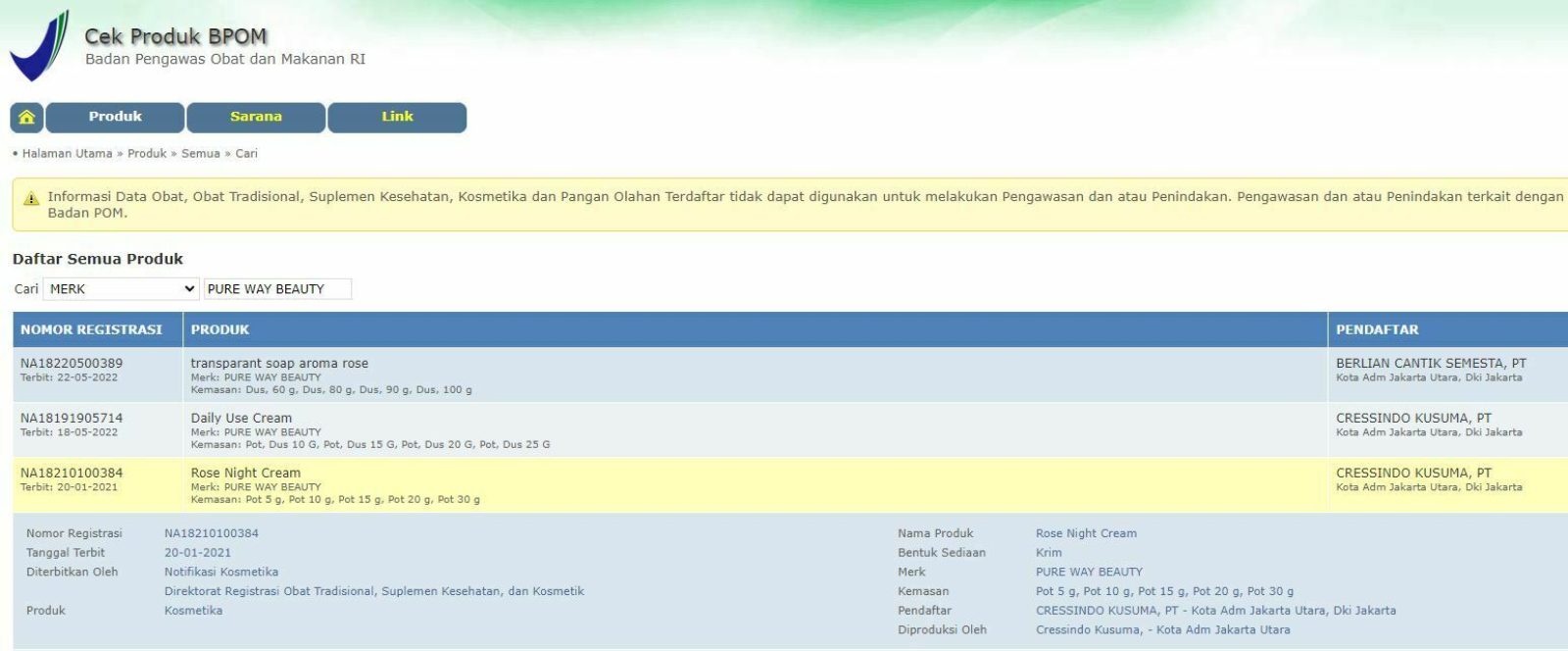Click registrant BERLIAN CANTIK SEMESTA, PT

pos(1431,363)
